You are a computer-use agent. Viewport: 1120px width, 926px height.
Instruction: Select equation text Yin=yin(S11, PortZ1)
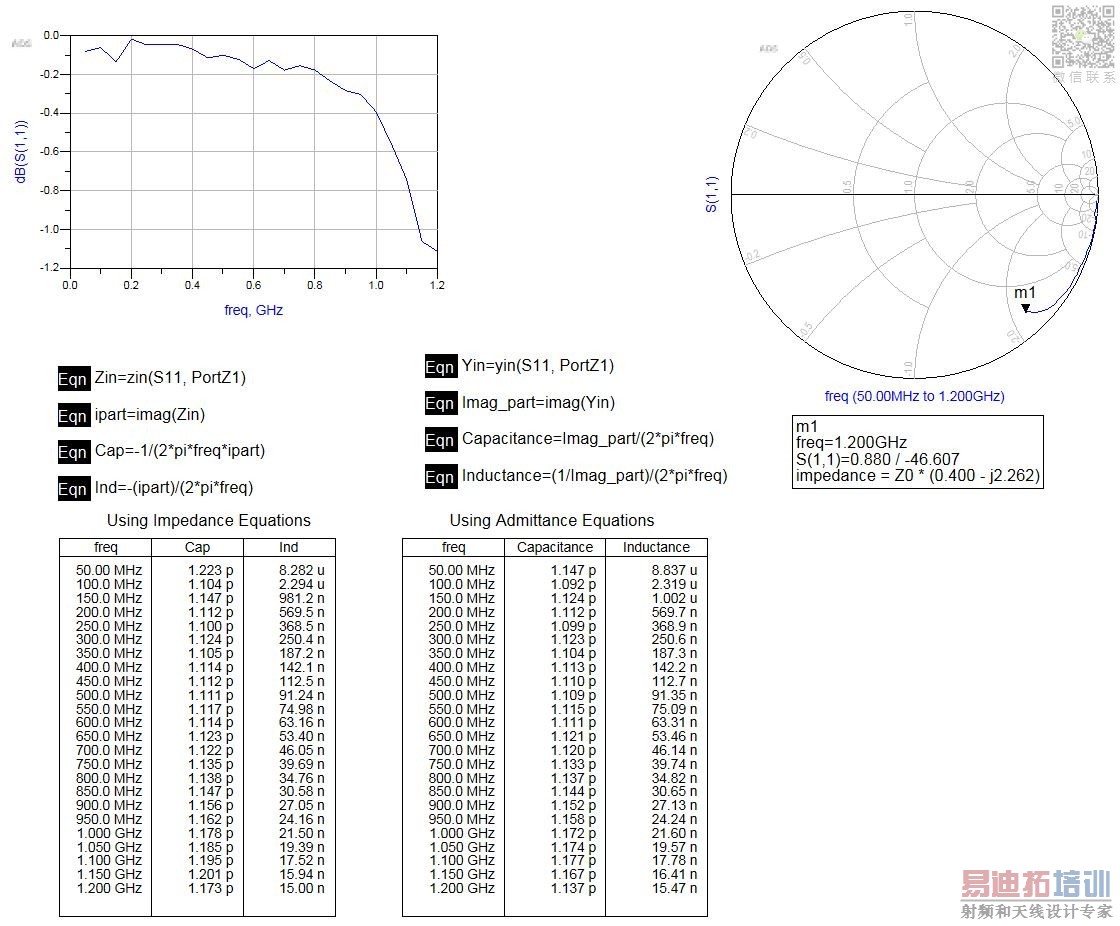[538, 366]
